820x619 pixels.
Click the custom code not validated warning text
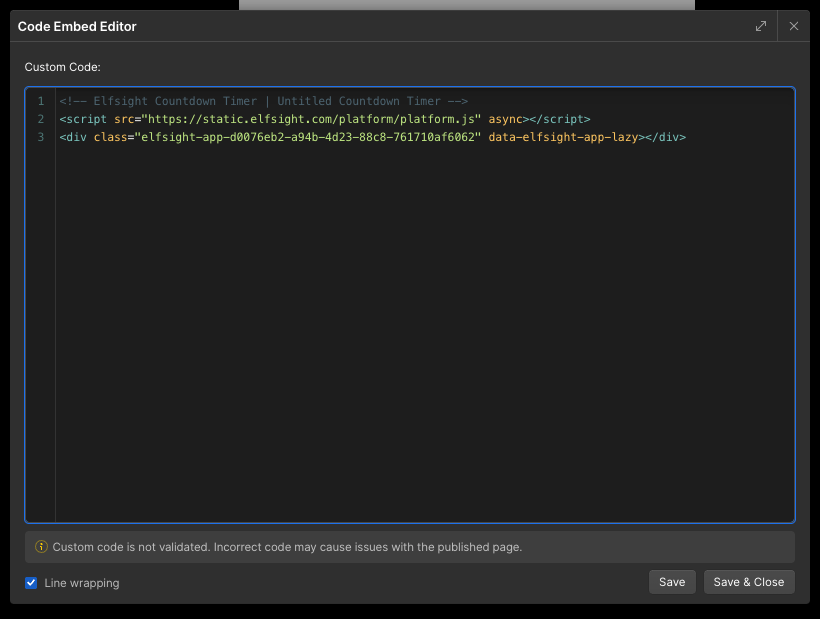[x=287, y=547]
